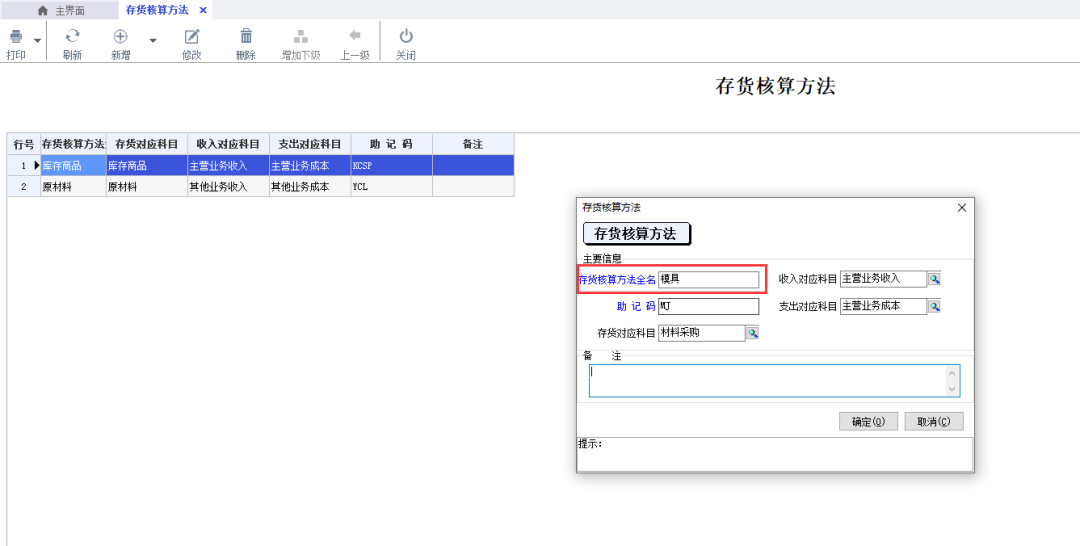Expand the 新增 dropdown arrow

click(x=153, y=41)
